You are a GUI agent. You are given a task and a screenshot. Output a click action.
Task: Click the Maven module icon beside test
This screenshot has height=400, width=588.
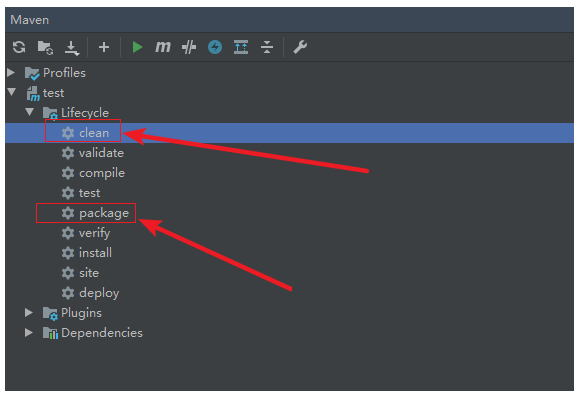[33, 94]
